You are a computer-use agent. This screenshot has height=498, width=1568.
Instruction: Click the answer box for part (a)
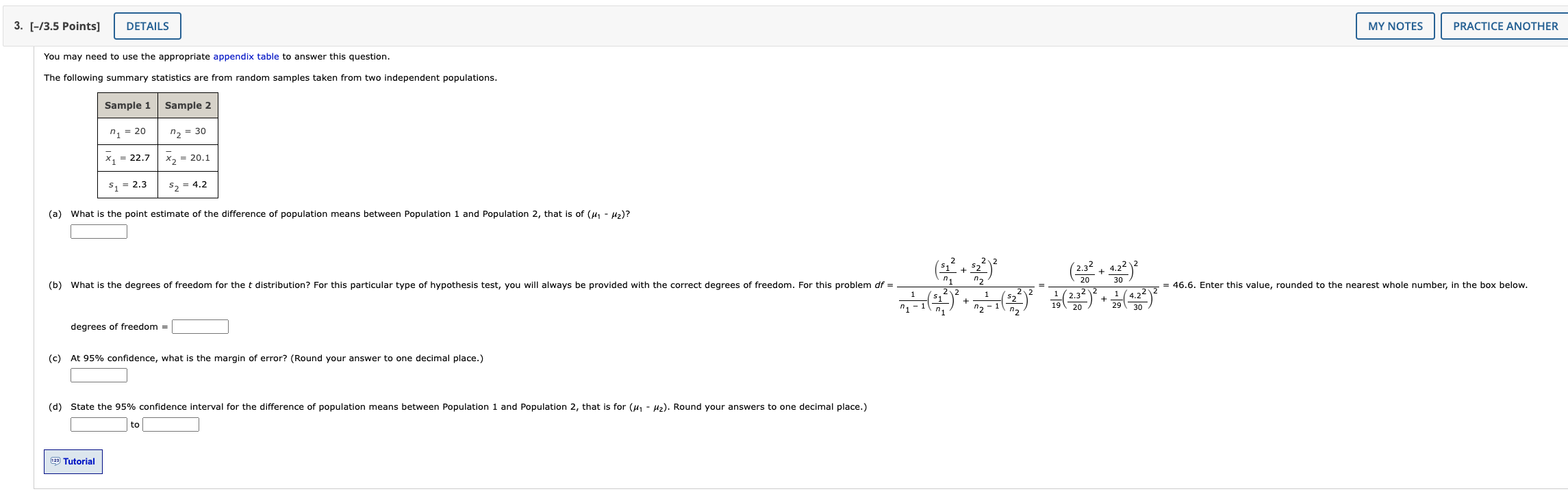click(x=99, y=231)
